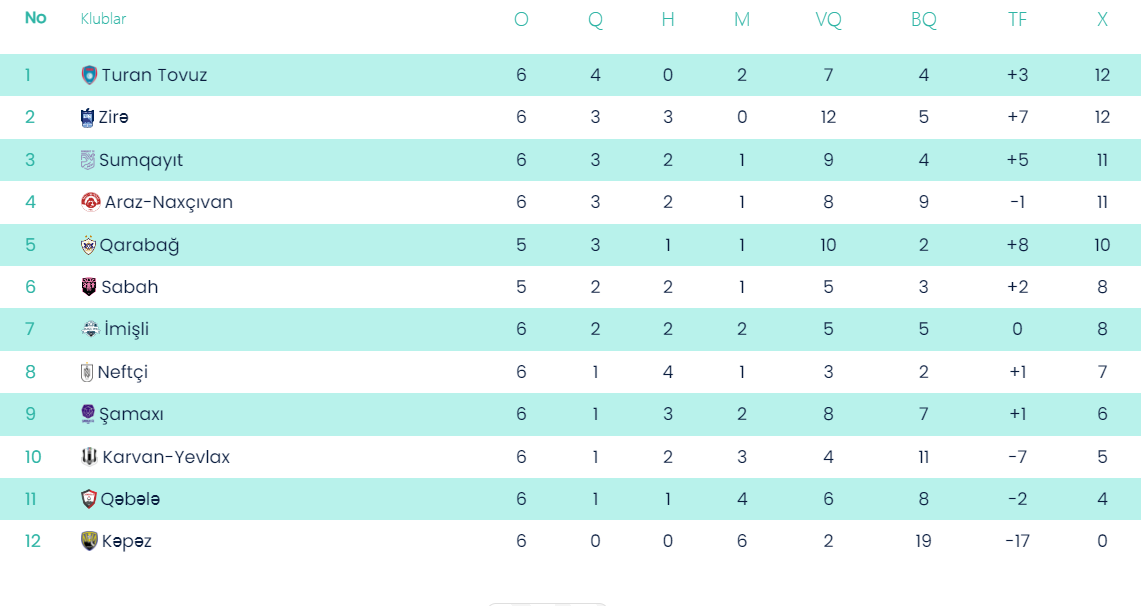Click the Araz-Naxçıvan club badge
Viewport: 1141px width, 606px height.
coord(90,202)
